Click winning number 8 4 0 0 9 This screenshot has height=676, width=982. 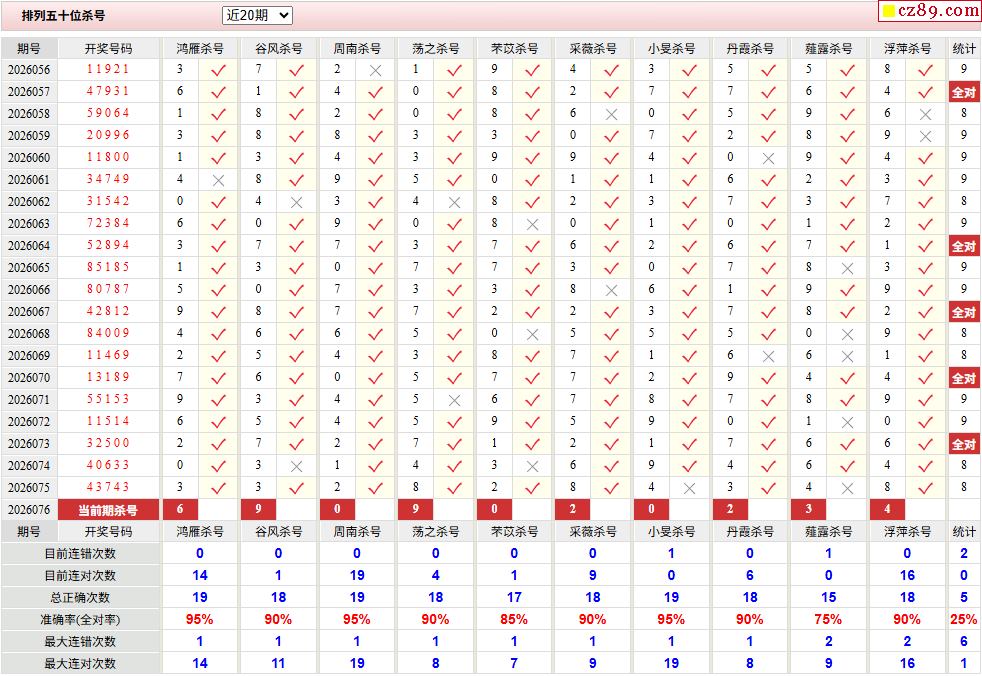pyautogui.click(x=108, y=333)
